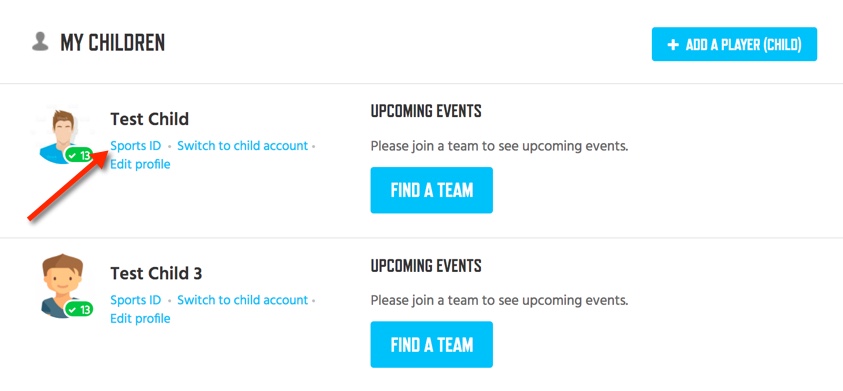Click the Add a Player (Child) button
Viewport: 843px width, 391px height.
734,44
